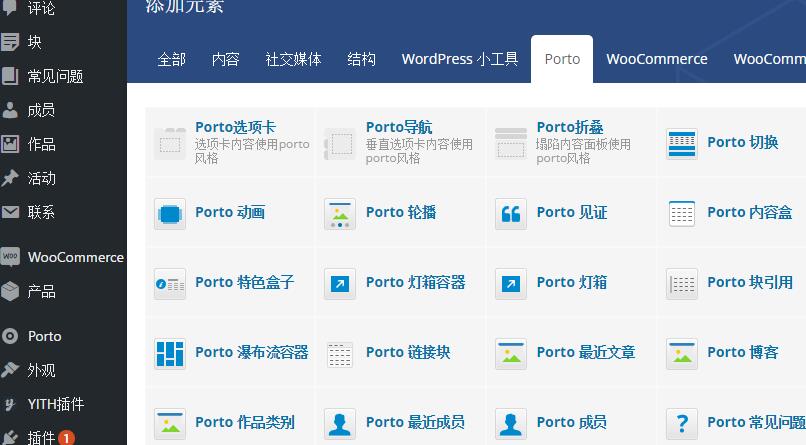The image size is (806, 445).
Task: Click the Porto折叠 accordion icon
Action: 511,143
